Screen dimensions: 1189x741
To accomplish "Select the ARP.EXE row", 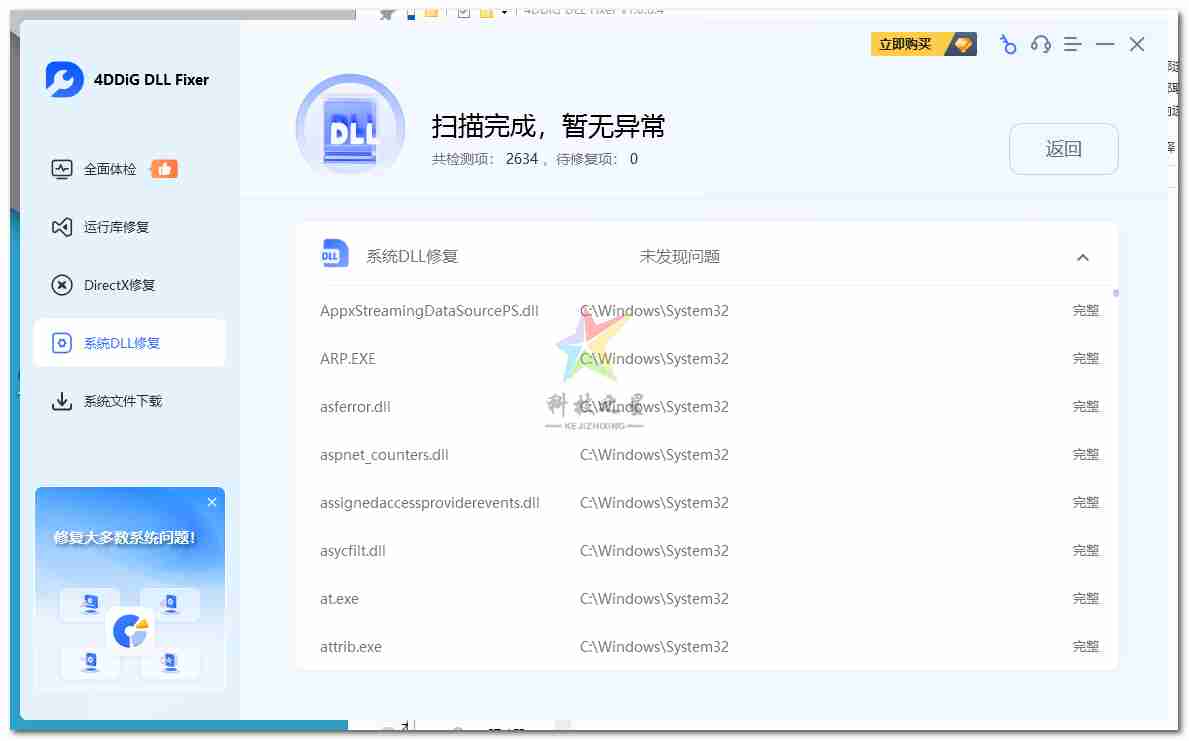I will [348, 359].
